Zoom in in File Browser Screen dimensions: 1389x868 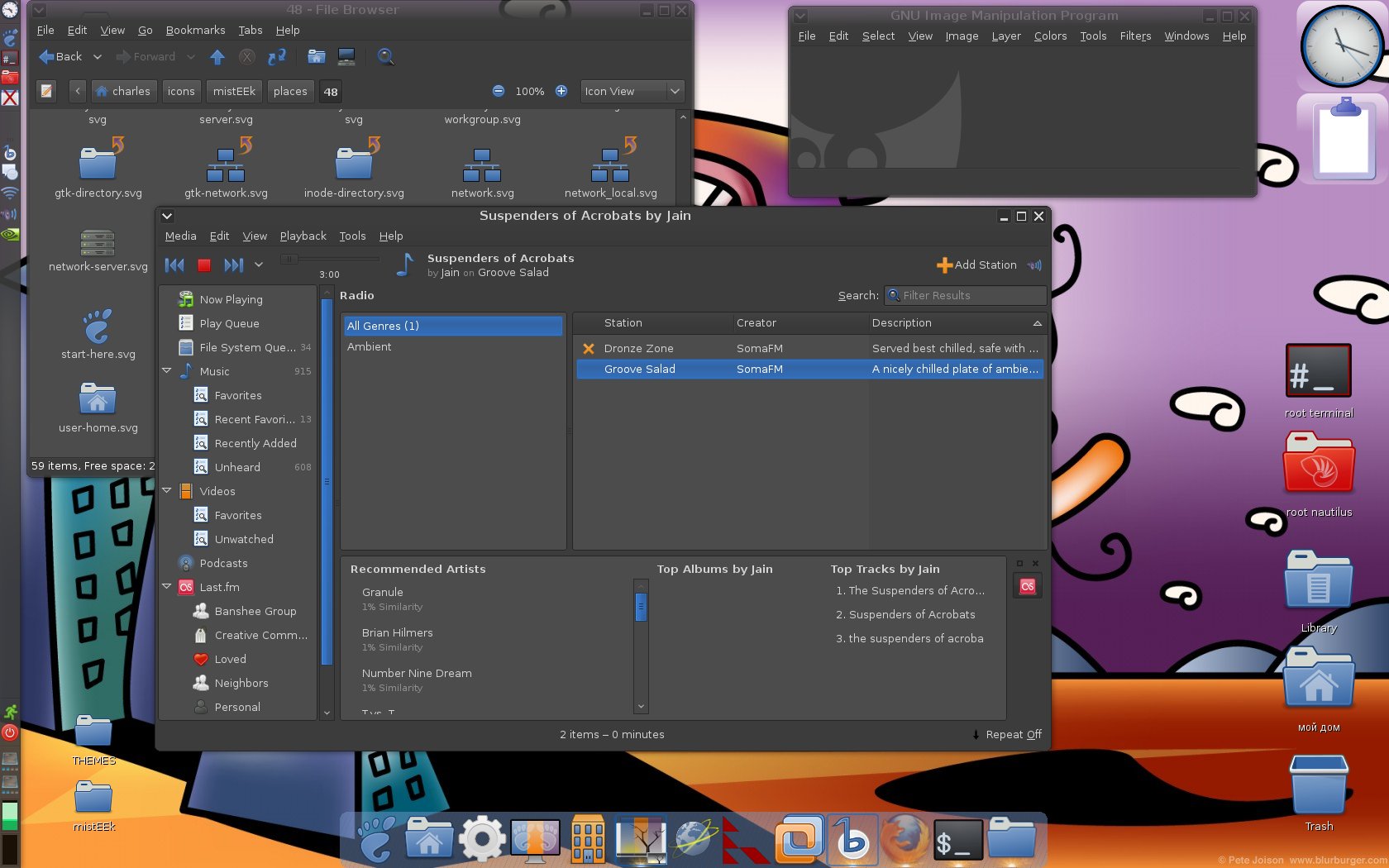[x=561, y=92]
